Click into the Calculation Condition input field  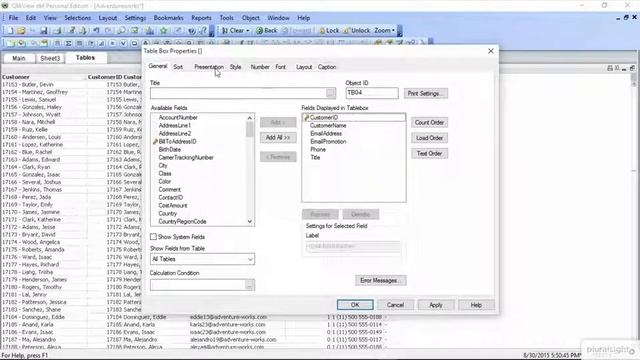tap(198, 285)
